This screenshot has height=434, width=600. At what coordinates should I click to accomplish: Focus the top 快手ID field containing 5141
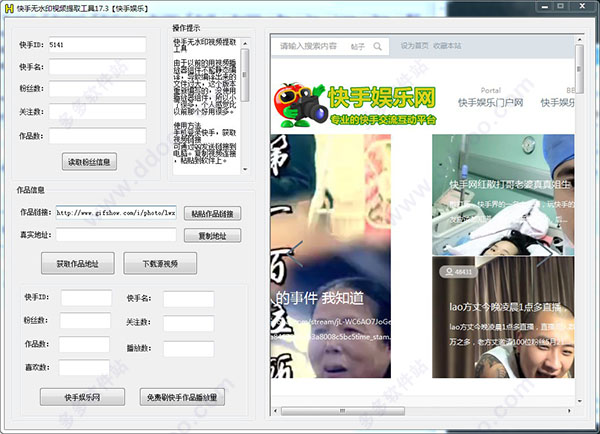(x=97, y=45)
